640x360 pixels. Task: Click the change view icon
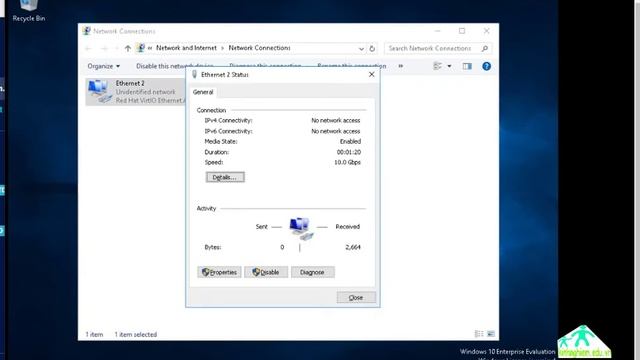(438, 66)
